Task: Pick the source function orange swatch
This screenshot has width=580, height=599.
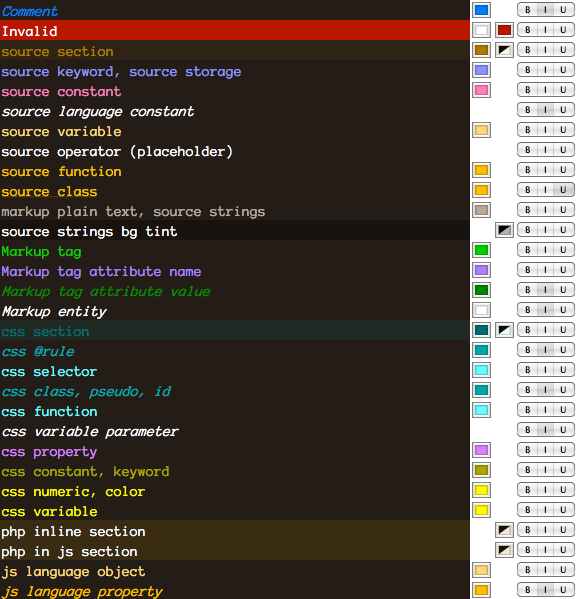Action: tap(481, 170)
